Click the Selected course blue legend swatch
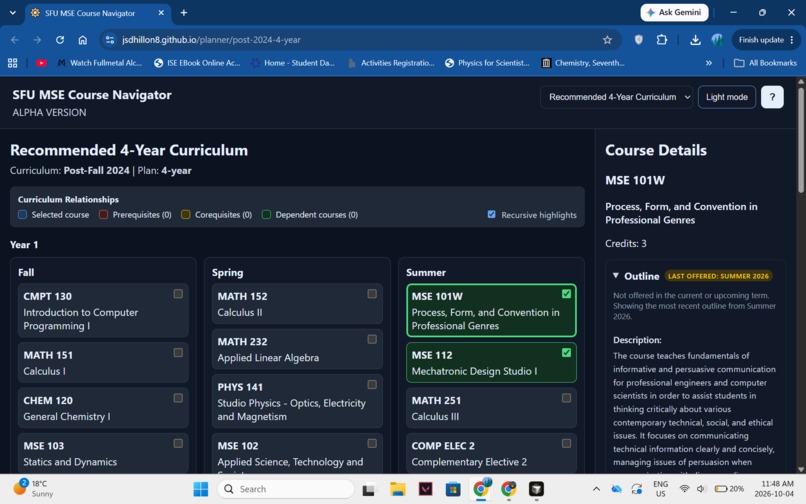The width and height of the screenshot is (806, 504). pos(22,214)
